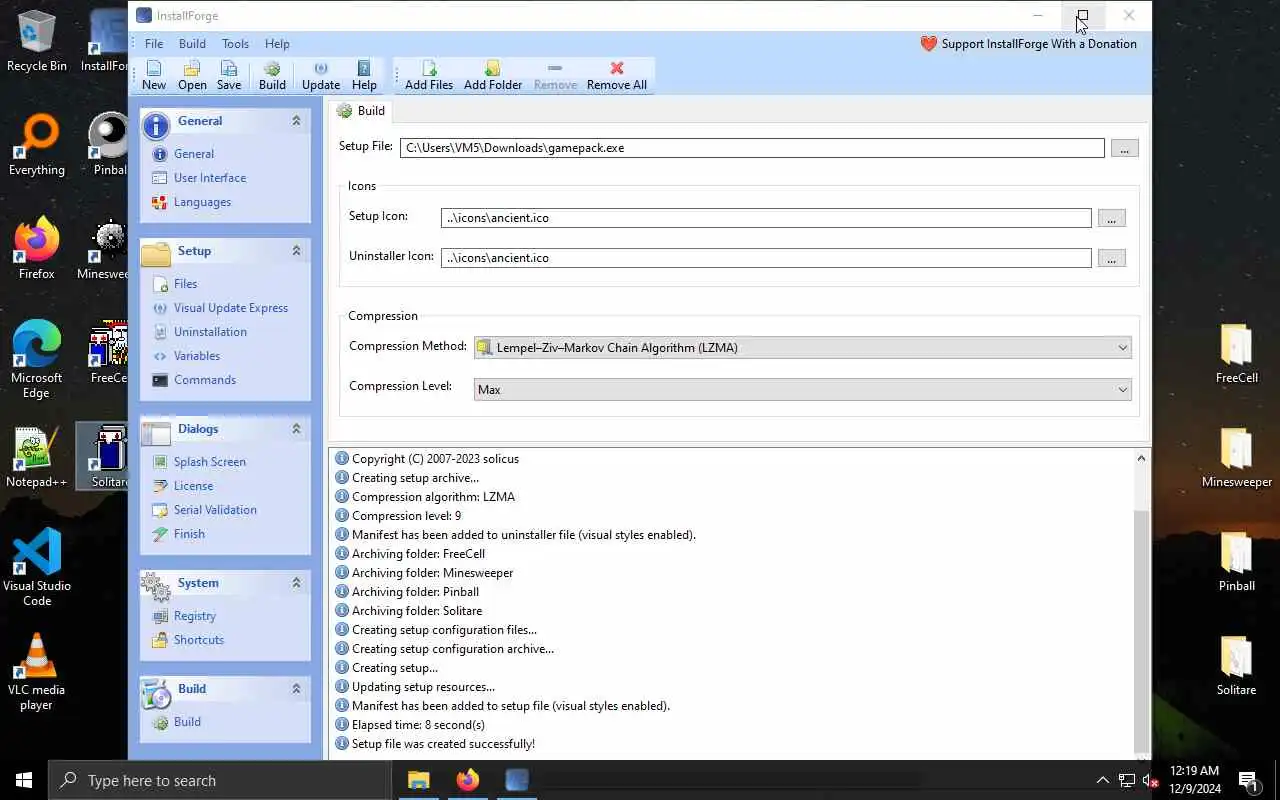Save the project using the Save toolbar icon

coord(229,76)
